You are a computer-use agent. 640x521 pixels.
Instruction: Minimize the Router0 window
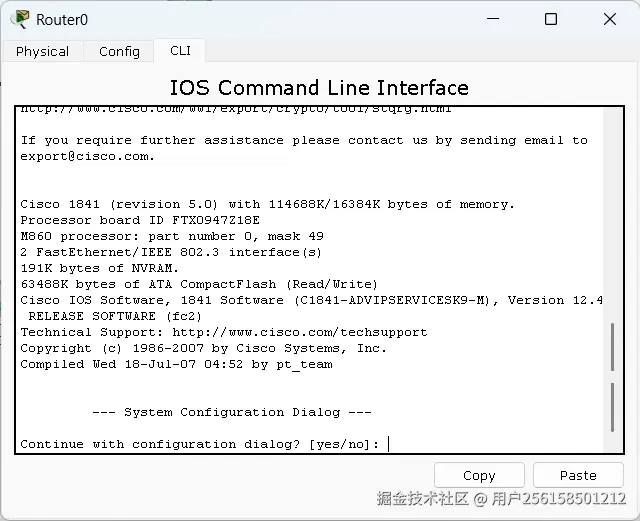[493, 19]
